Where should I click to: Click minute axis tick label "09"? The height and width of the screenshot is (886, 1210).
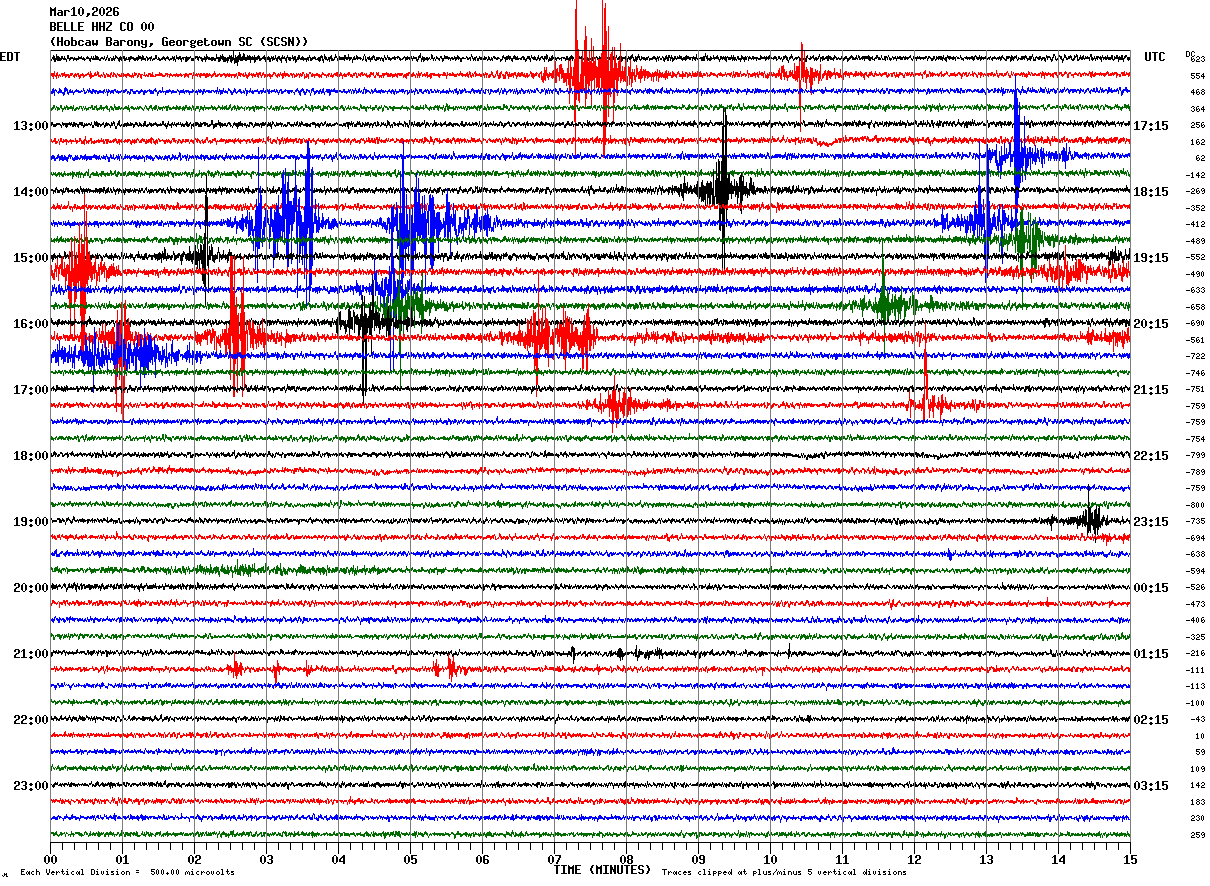pos(698,860)
